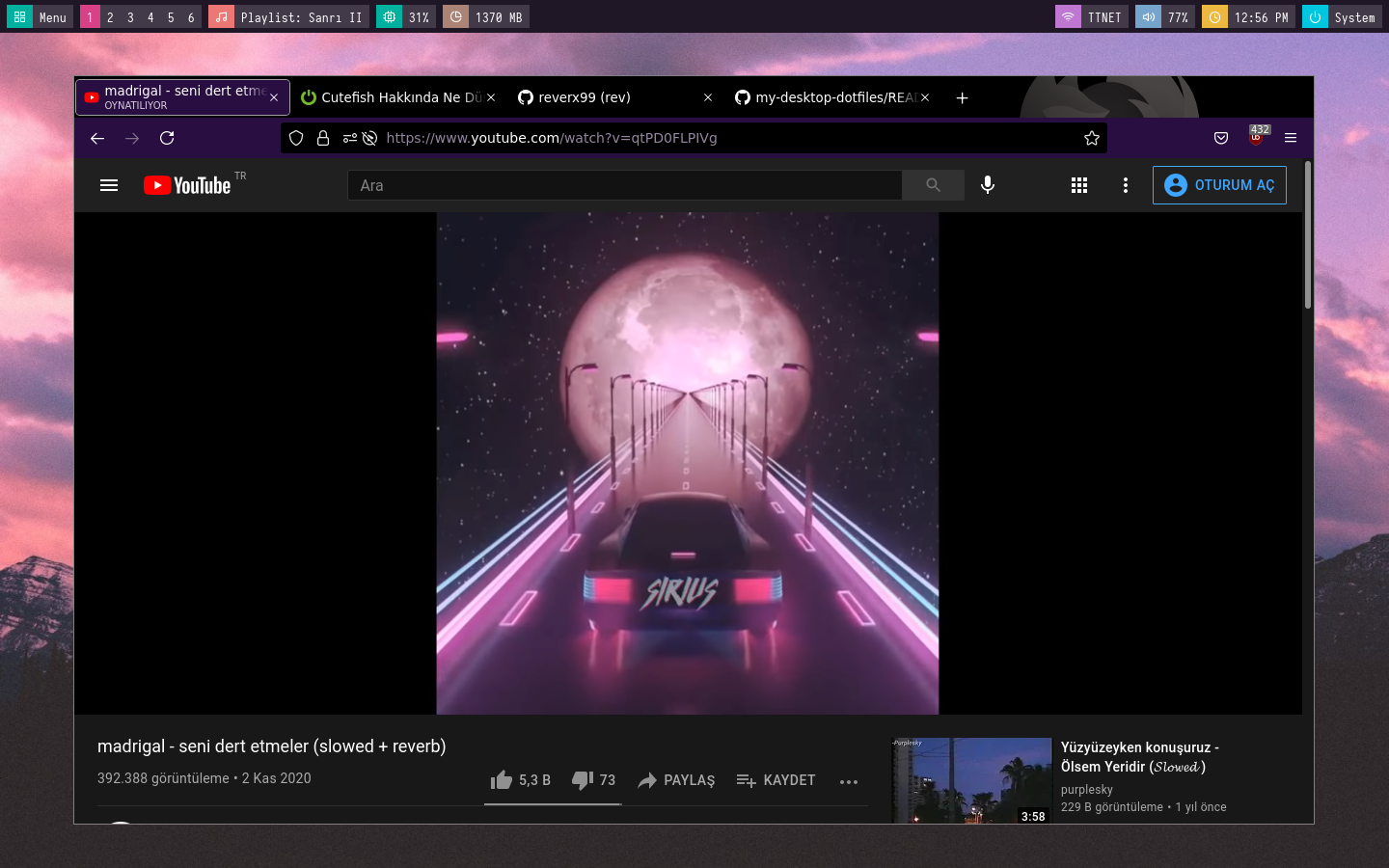The image size is (1389, 868).
Task: Click the 12:56 PM clock
Action: (1248, 16)
